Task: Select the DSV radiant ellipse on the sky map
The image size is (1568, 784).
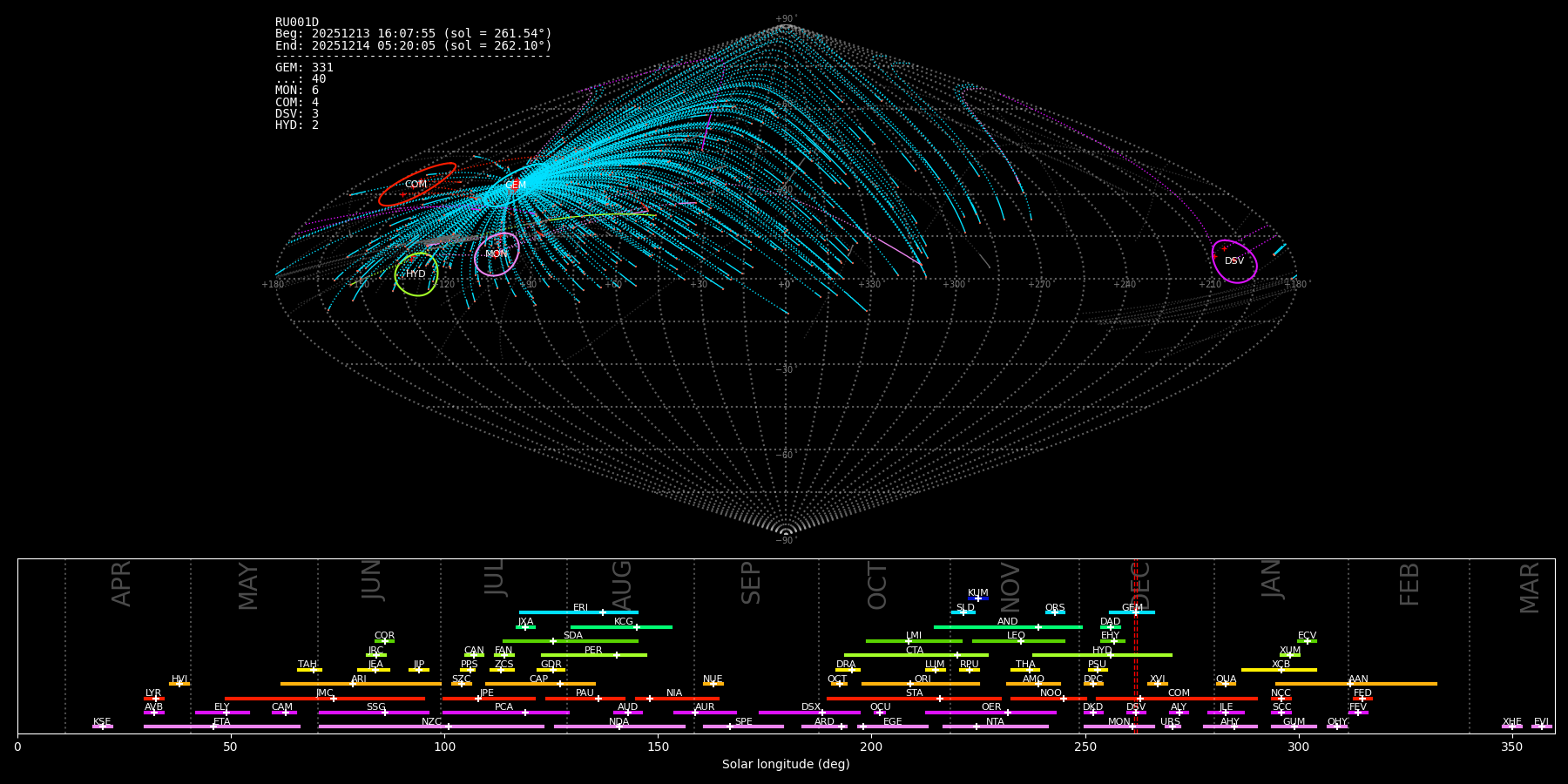Action: click(1234, 261)
